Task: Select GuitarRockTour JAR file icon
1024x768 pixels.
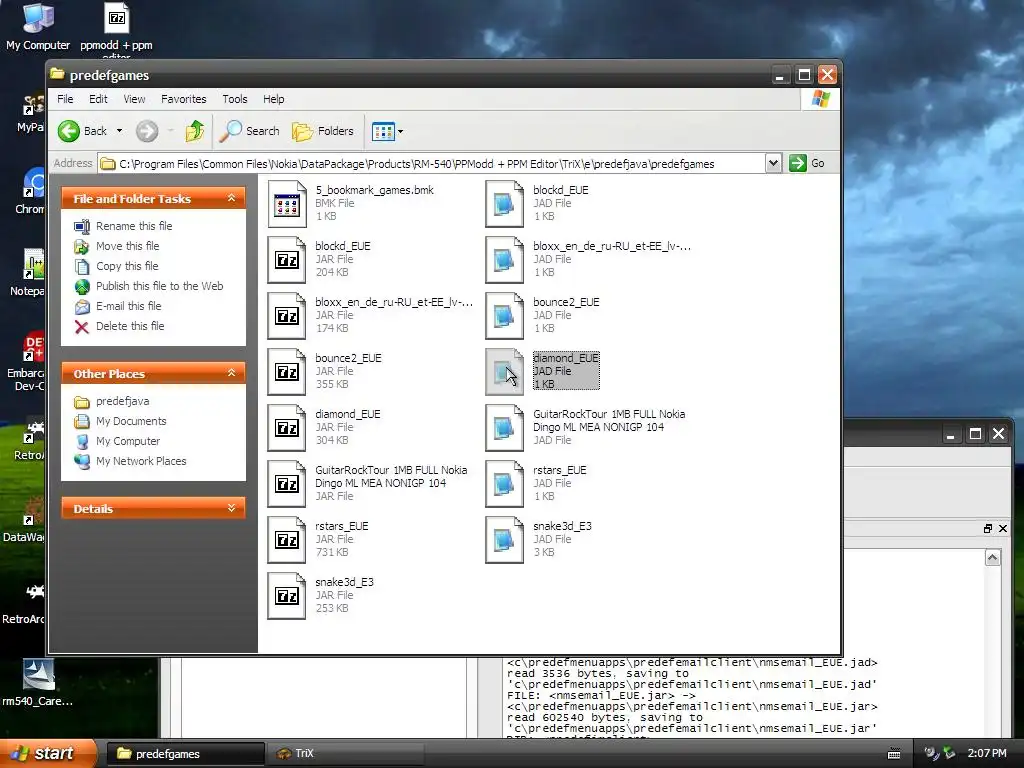Action: click(x=287, y=485)
